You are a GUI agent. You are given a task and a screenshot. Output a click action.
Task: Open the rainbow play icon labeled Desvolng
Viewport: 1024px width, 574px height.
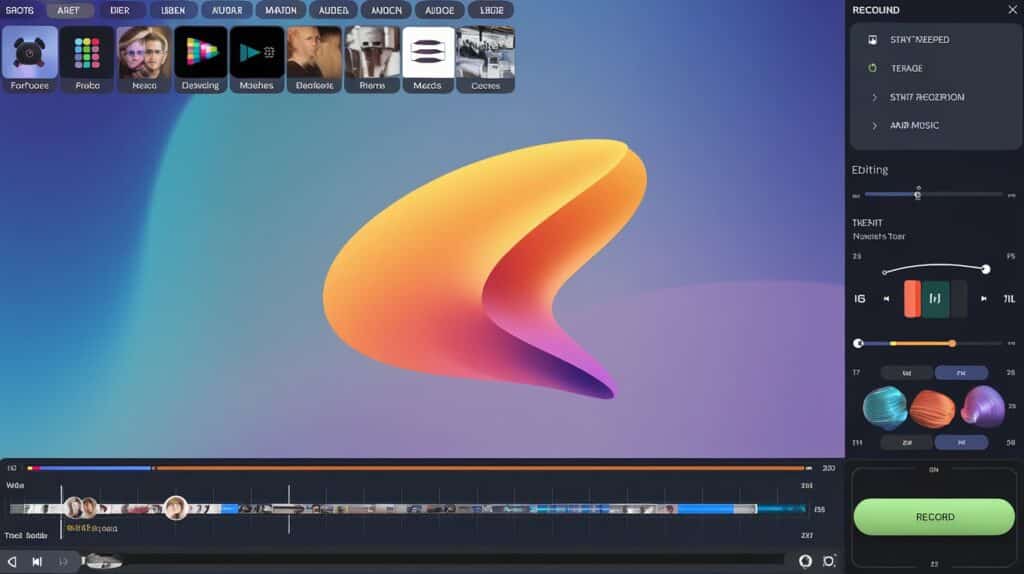coord(200,59)
